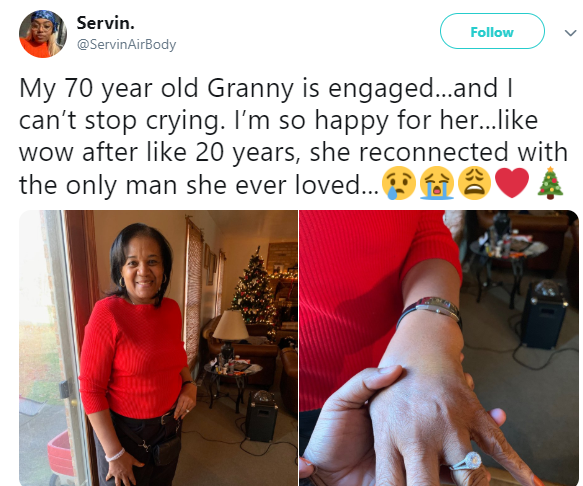Click the Christmas tree emoji
This screenshot has height=486, width=583.
click(x=550, y=183)
